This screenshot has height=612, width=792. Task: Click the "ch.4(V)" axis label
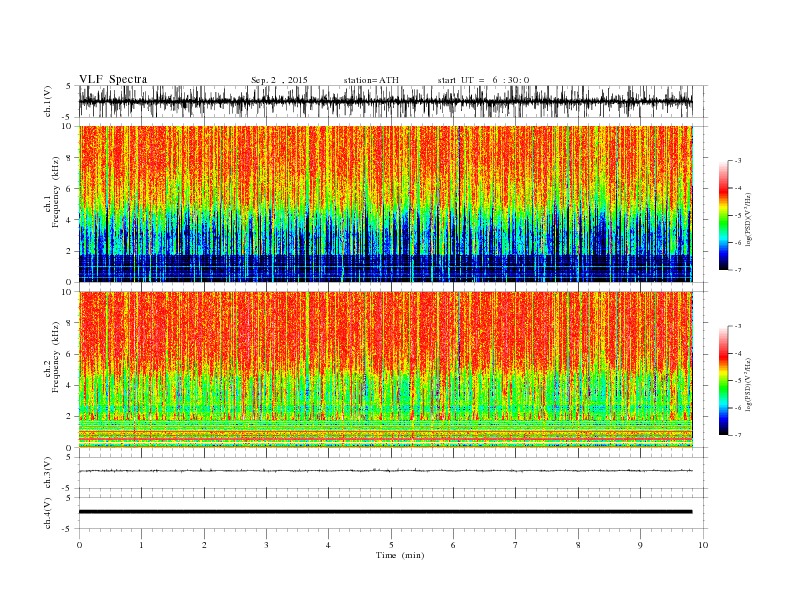[48, 513]
